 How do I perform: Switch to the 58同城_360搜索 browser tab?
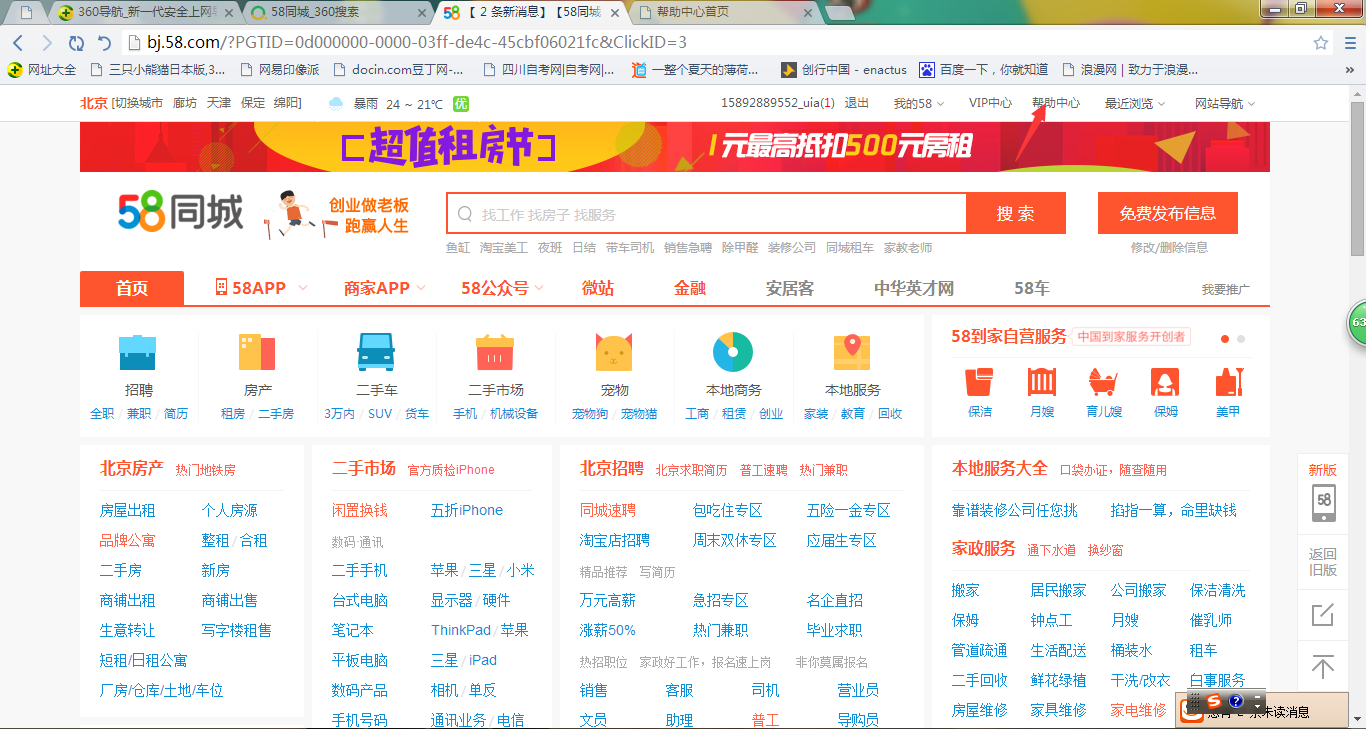338,12
